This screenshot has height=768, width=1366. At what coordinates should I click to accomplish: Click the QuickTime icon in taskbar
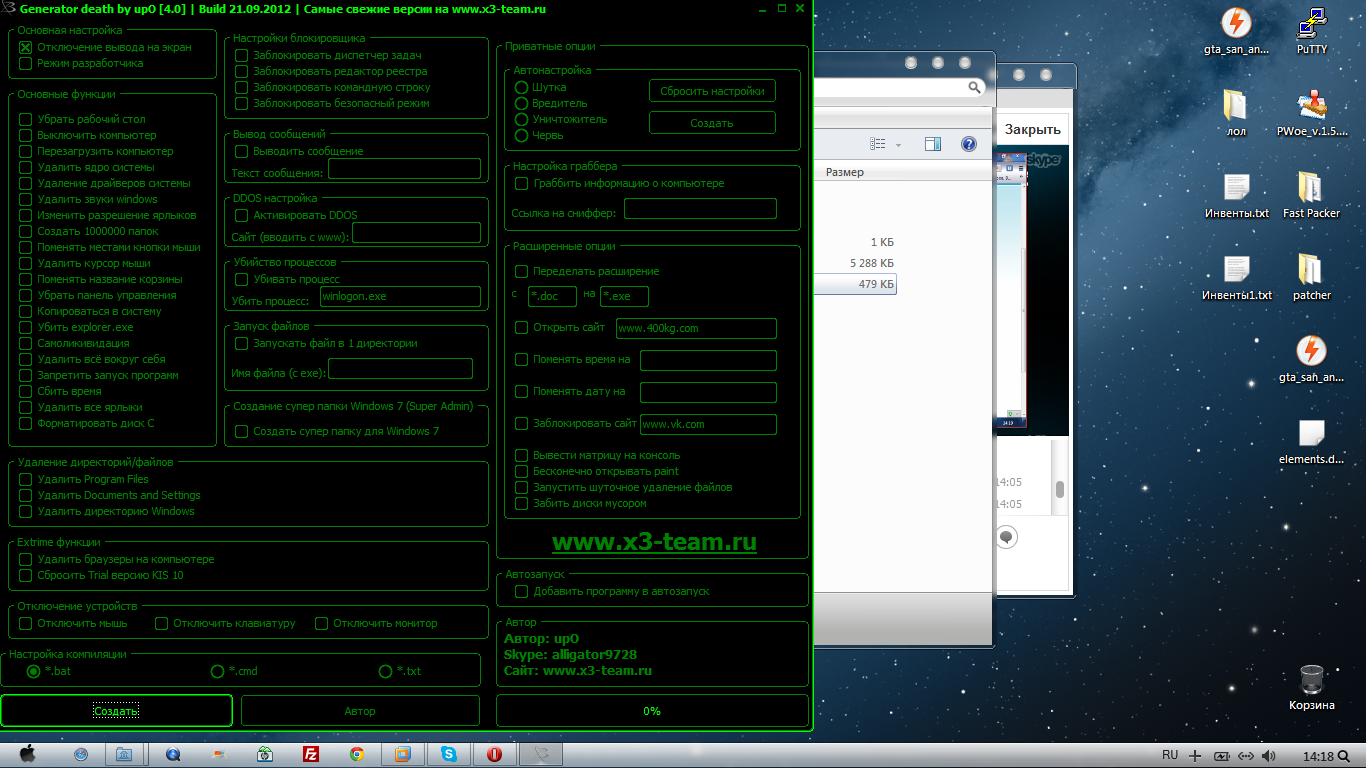click(x=172, y=755)
